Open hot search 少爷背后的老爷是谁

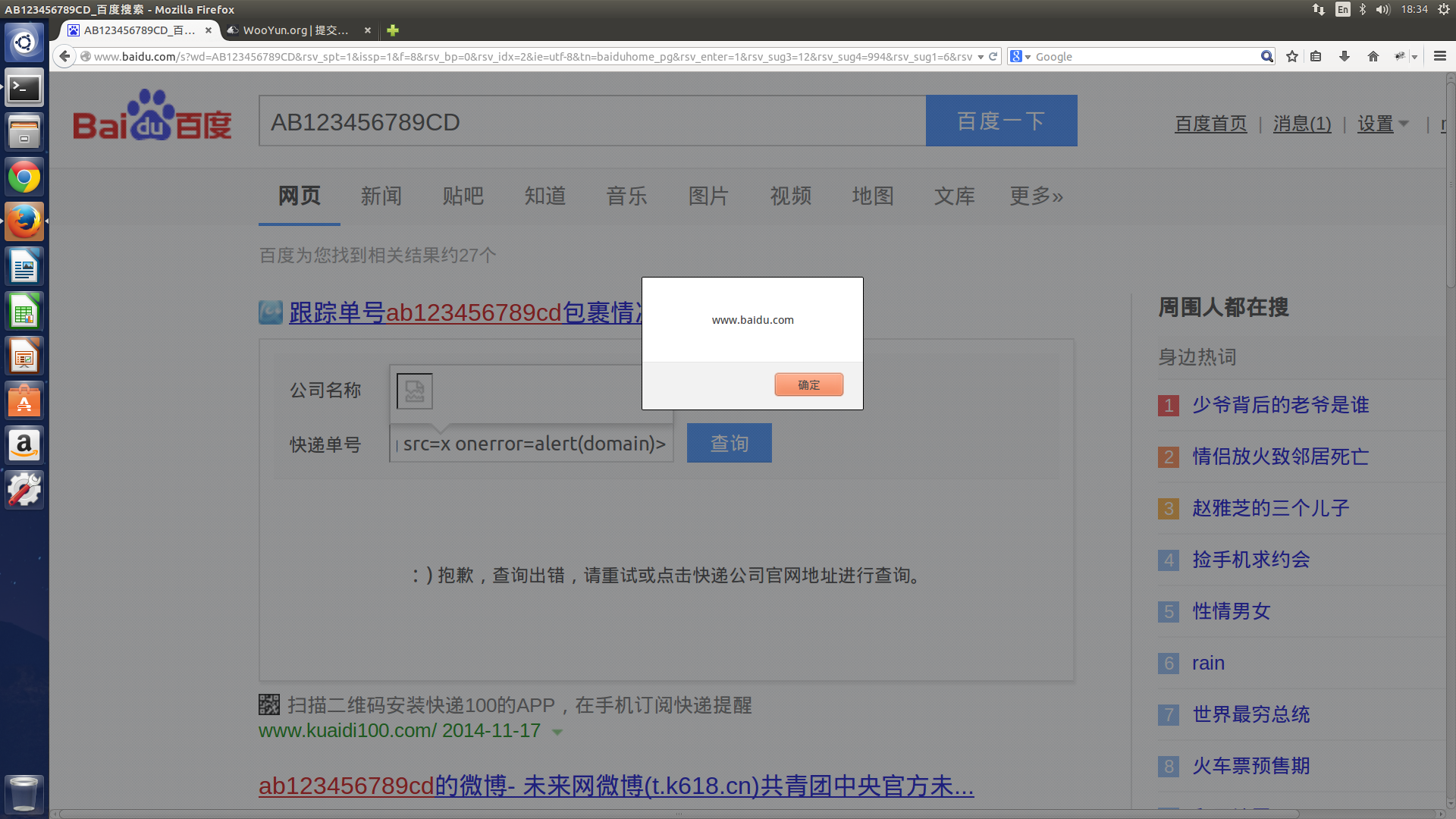tap(1280, 405)
